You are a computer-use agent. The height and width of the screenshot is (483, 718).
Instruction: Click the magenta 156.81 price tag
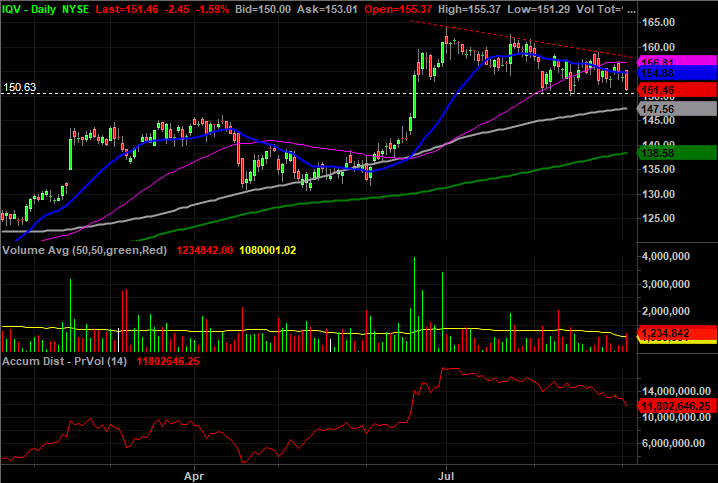pos(677,62)
